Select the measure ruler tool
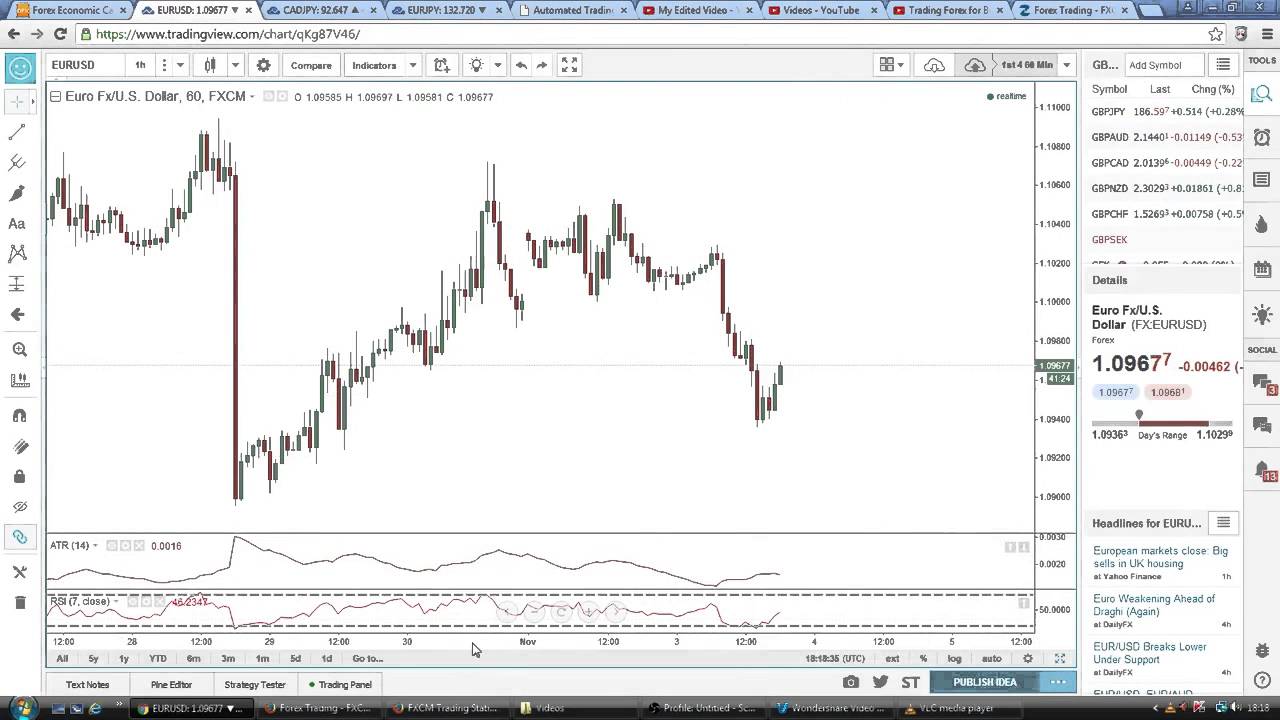Viewport: 1280px width, 720px height. click(x=19, y=380)
